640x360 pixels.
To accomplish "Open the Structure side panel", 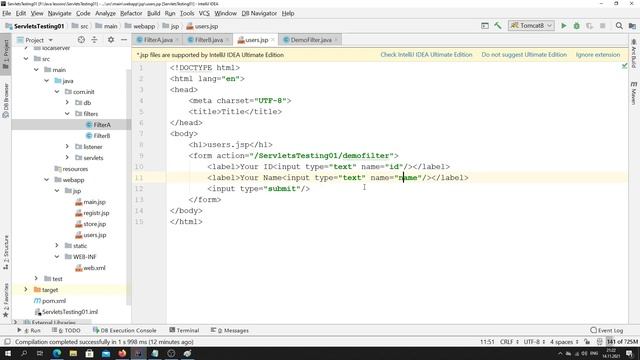I will [6, 252].
